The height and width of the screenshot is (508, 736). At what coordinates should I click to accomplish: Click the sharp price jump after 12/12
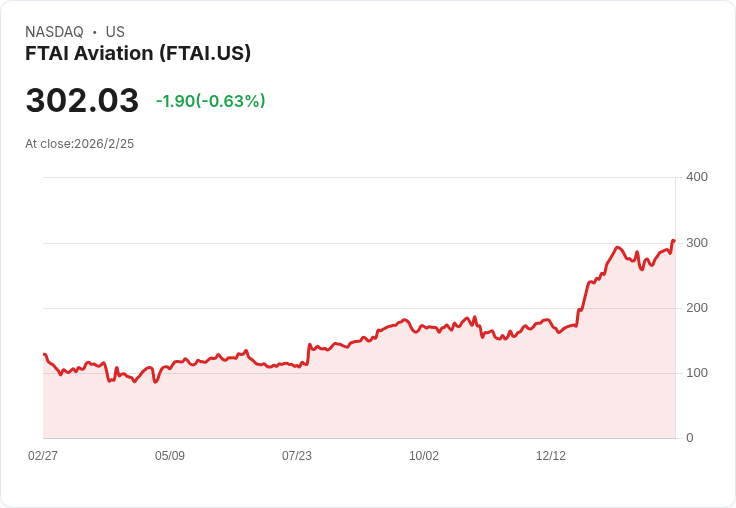[583, 296]
